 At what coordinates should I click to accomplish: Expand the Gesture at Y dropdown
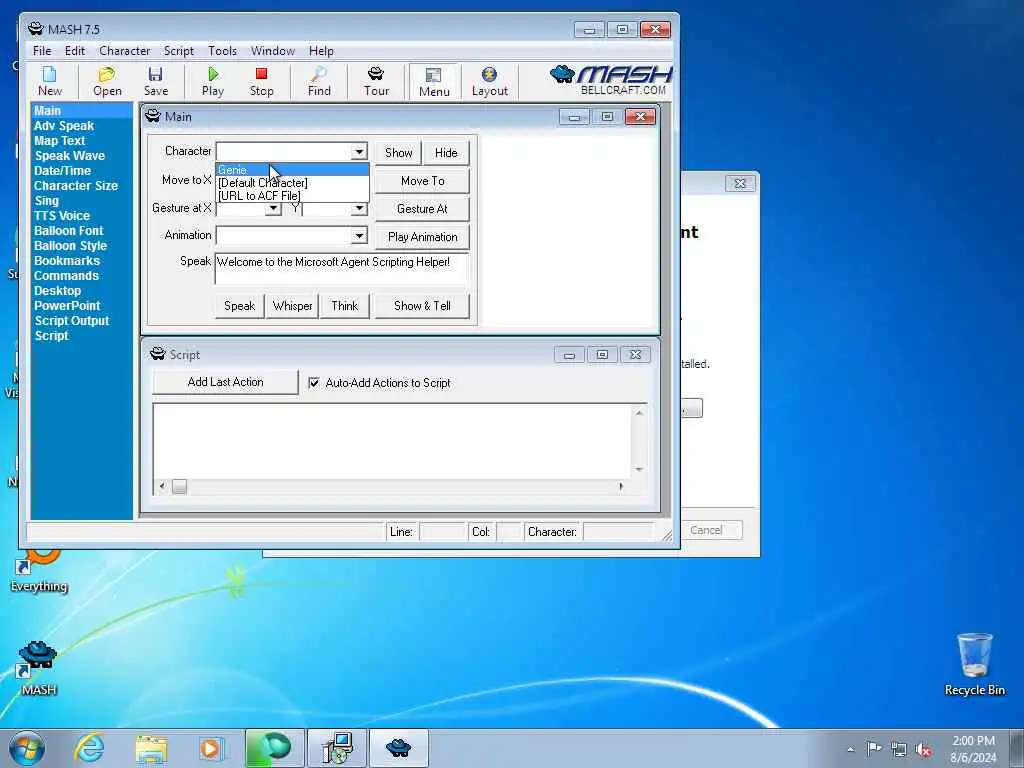(359, 208)
